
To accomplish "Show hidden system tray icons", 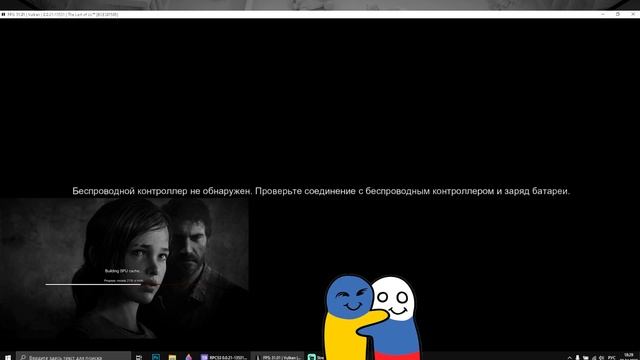I will click(x=569, y=357).
